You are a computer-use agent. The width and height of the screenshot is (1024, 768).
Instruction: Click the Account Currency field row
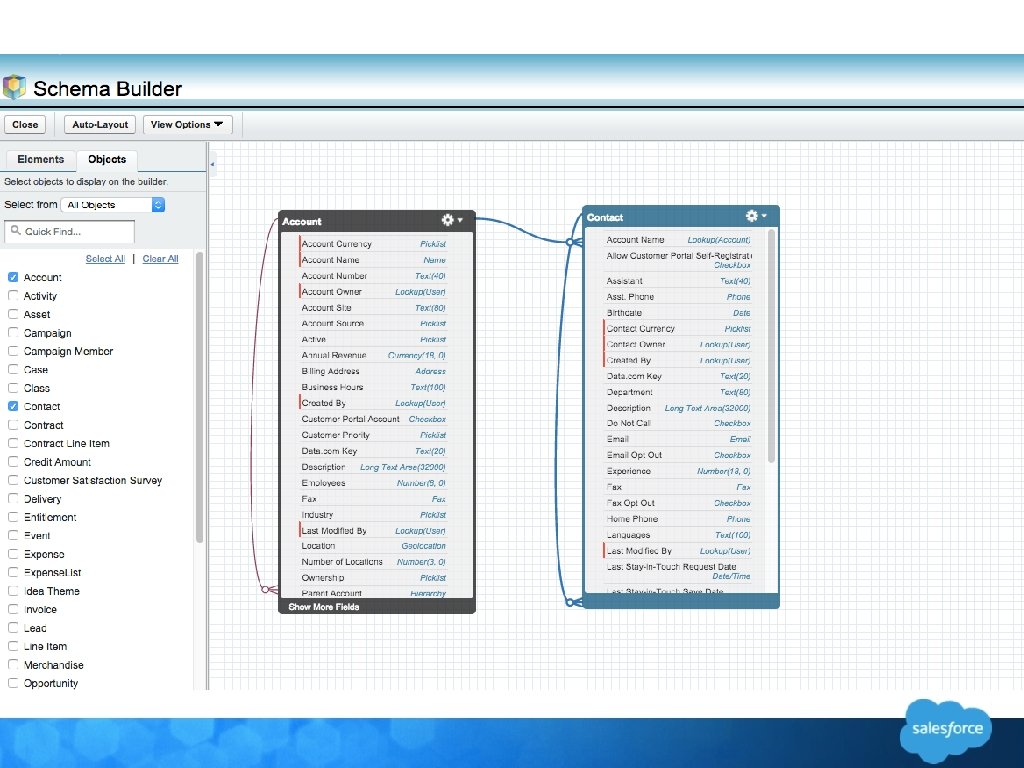[x=373, y=244]
